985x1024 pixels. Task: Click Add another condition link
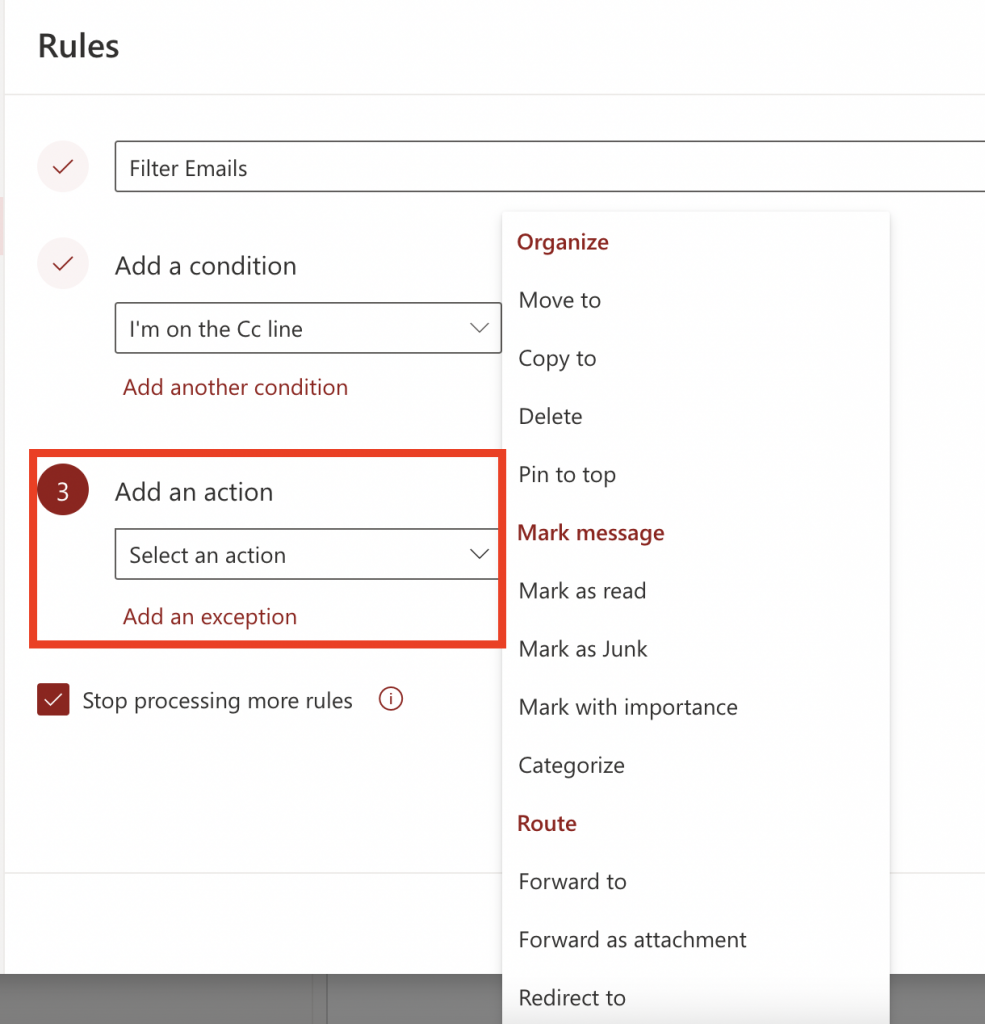[x=235, y=387]
